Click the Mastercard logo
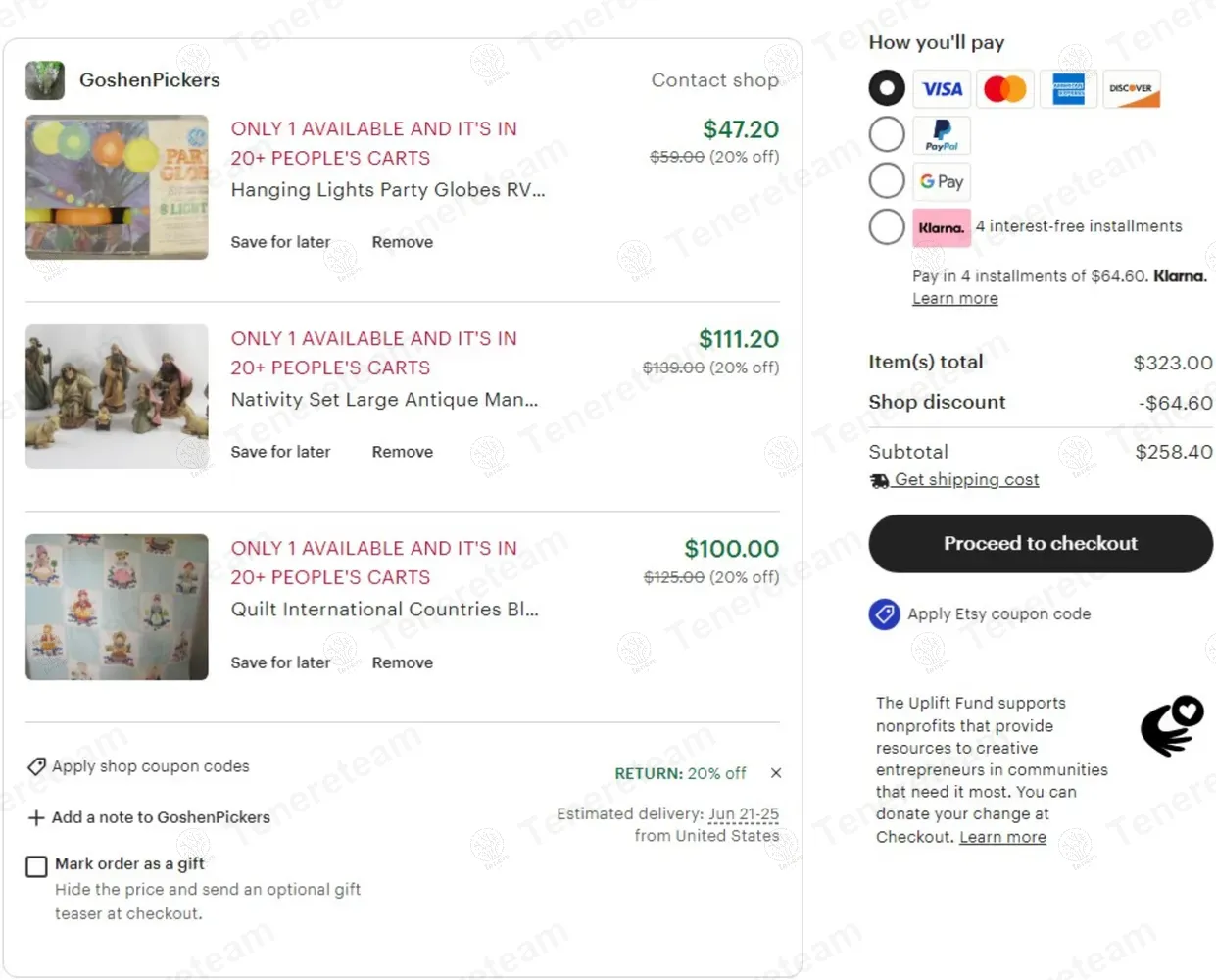This screenshot has width=1216, height=980. [x=1004, y=89]
